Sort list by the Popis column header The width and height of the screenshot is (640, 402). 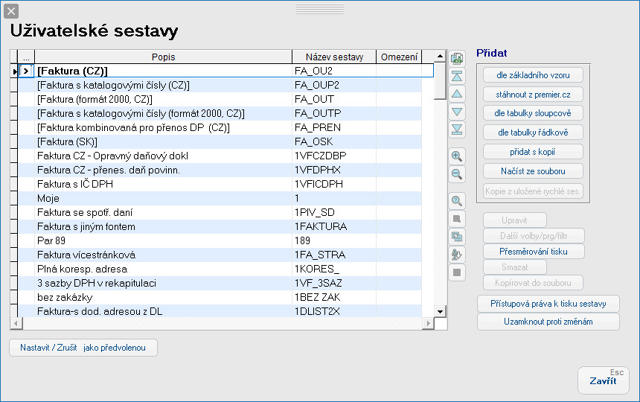coord(163,57)
